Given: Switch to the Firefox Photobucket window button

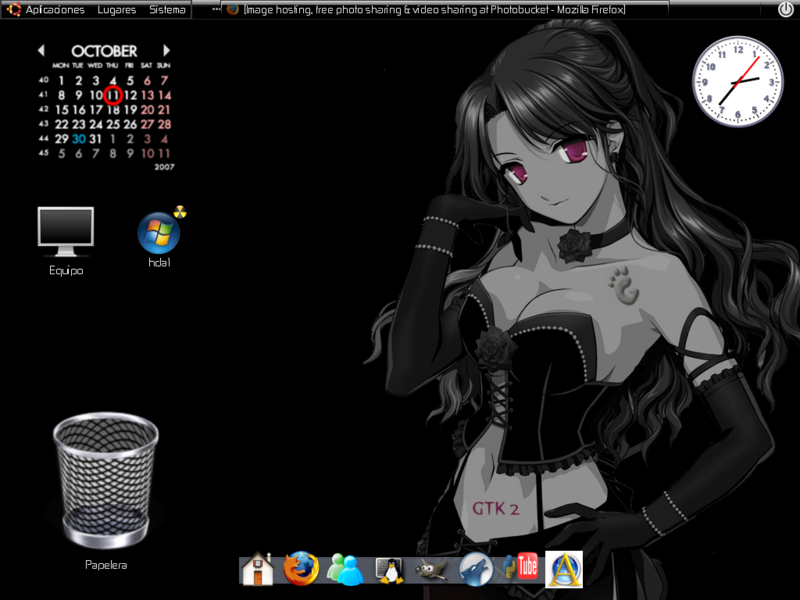Looking at the screenshot, I should 425,9.
